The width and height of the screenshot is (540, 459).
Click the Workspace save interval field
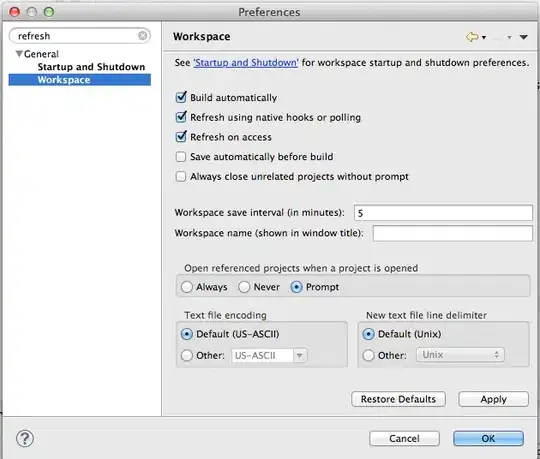point(443,213)
